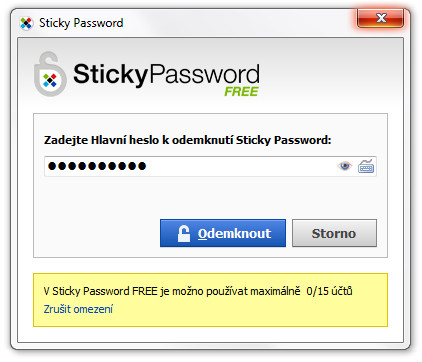
Task: Click the empty space left of the Odemknout button
Action: pyautogui.click(x=97, y=233)
